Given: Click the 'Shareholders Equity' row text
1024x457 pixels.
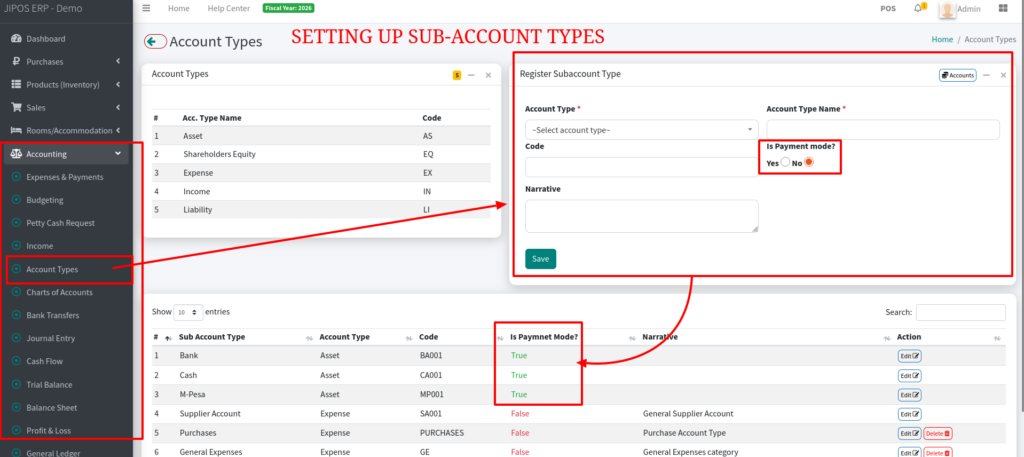Looking at the screenshot, I should [219, 154].
